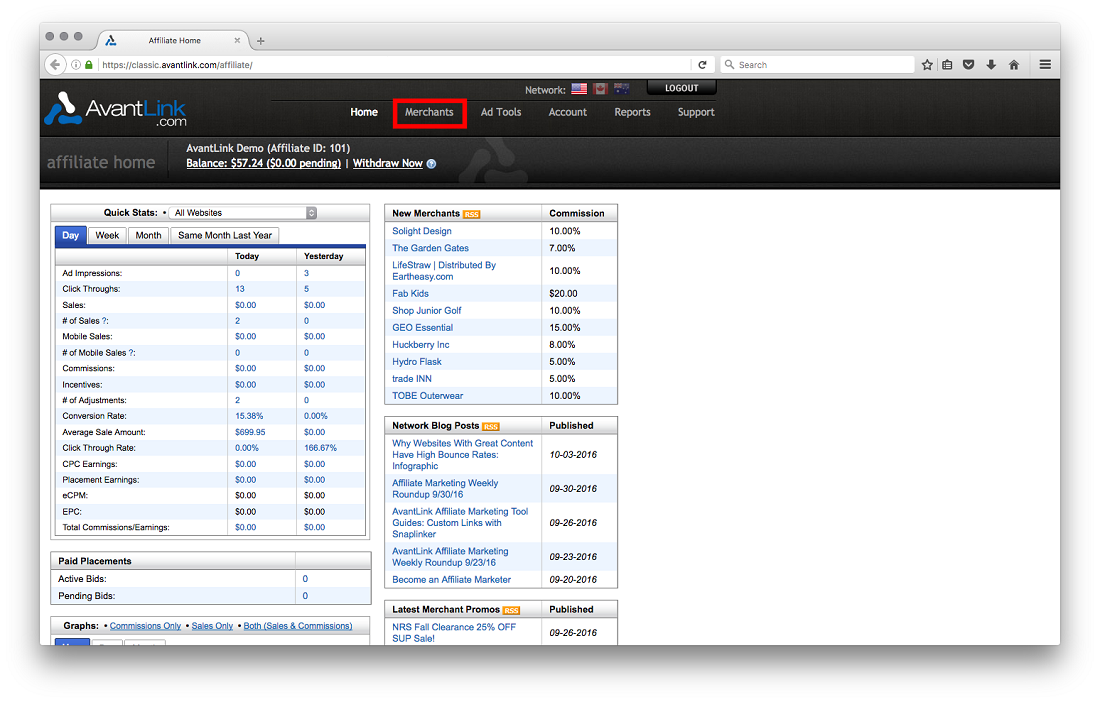Viewport: 1100px width, 702px height.
Task: Bookmark this page with the star icon
Action: (927, 65)
